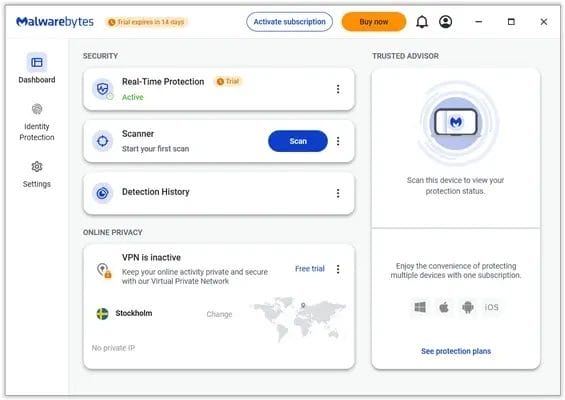
Task: Click the Scanner crosshair icon
Action: (103, 141)
